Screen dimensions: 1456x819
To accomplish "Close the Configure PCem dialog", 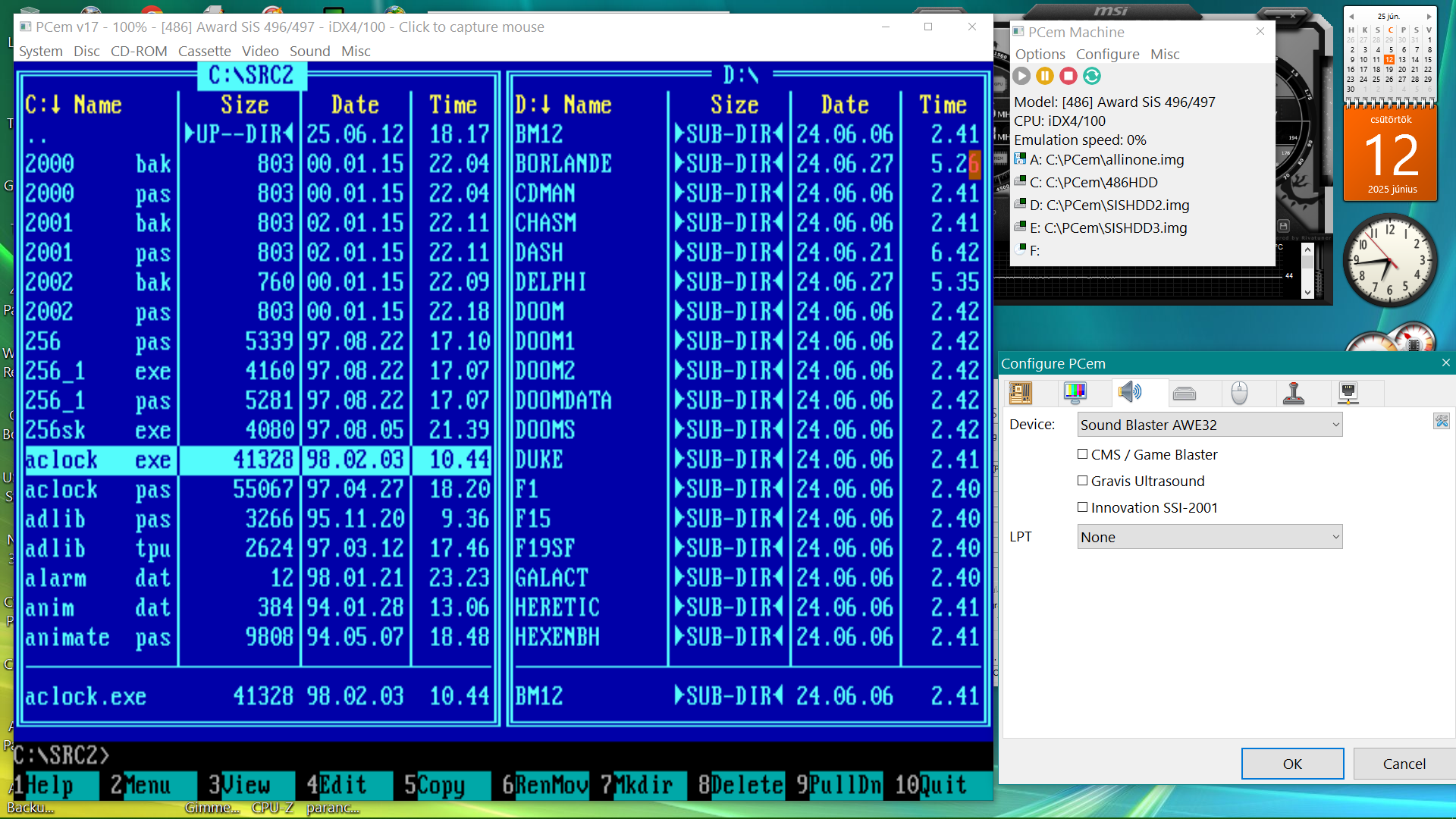I will coord(1445,363).
